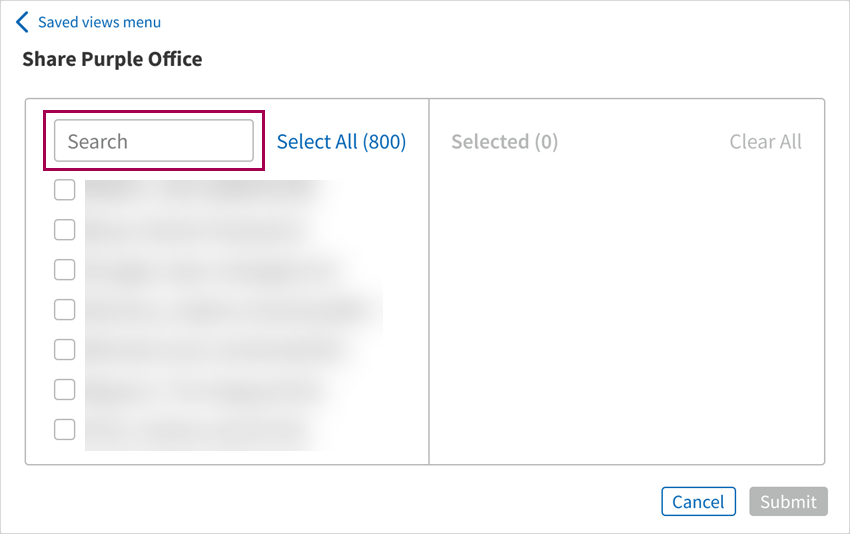Viewport: 850px width, 534px height.
Task: Open the Saved views menu link
Action: click(99, 22)
